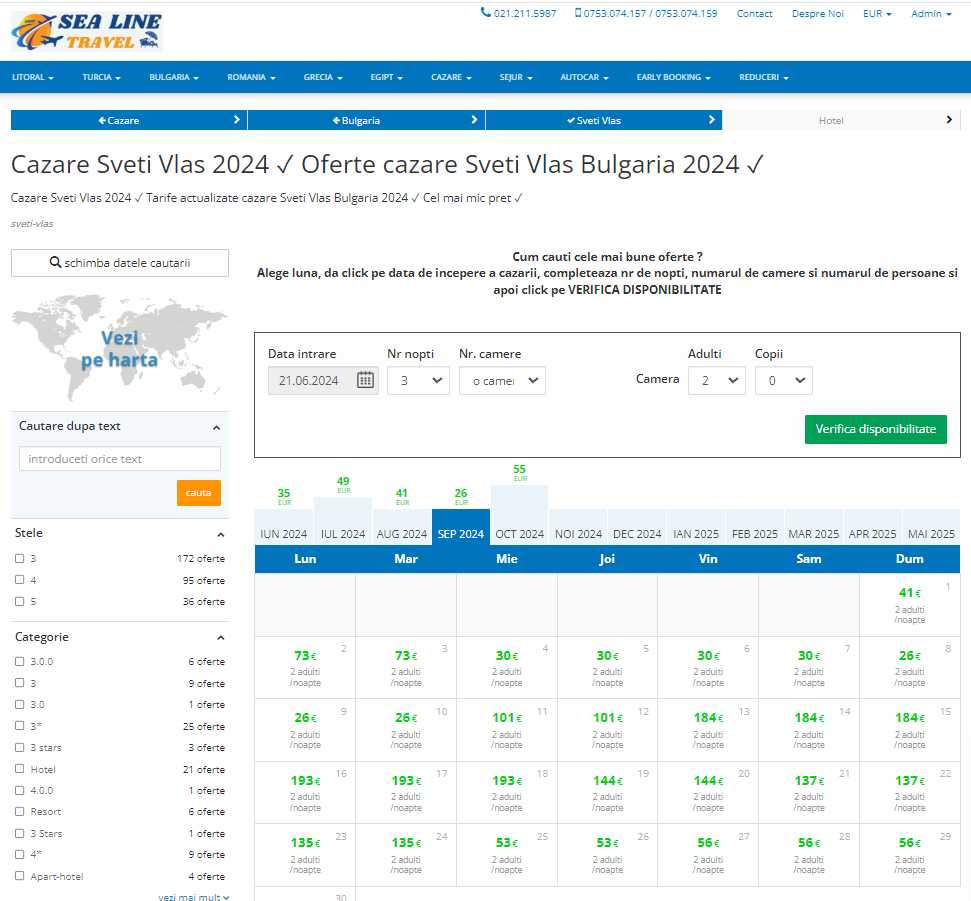Check the Resort category checkbox
Image resolution: width=971 pixels, height=901 pixels.
pos(20,811)
